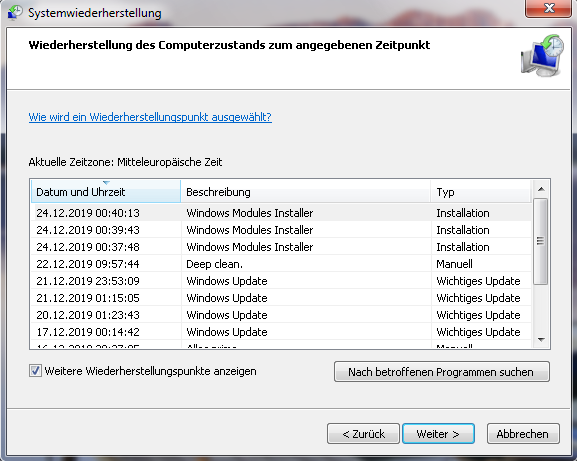The image size is (577, 461).
Task: Go back with the Zurück button
Action: [363, 434]
